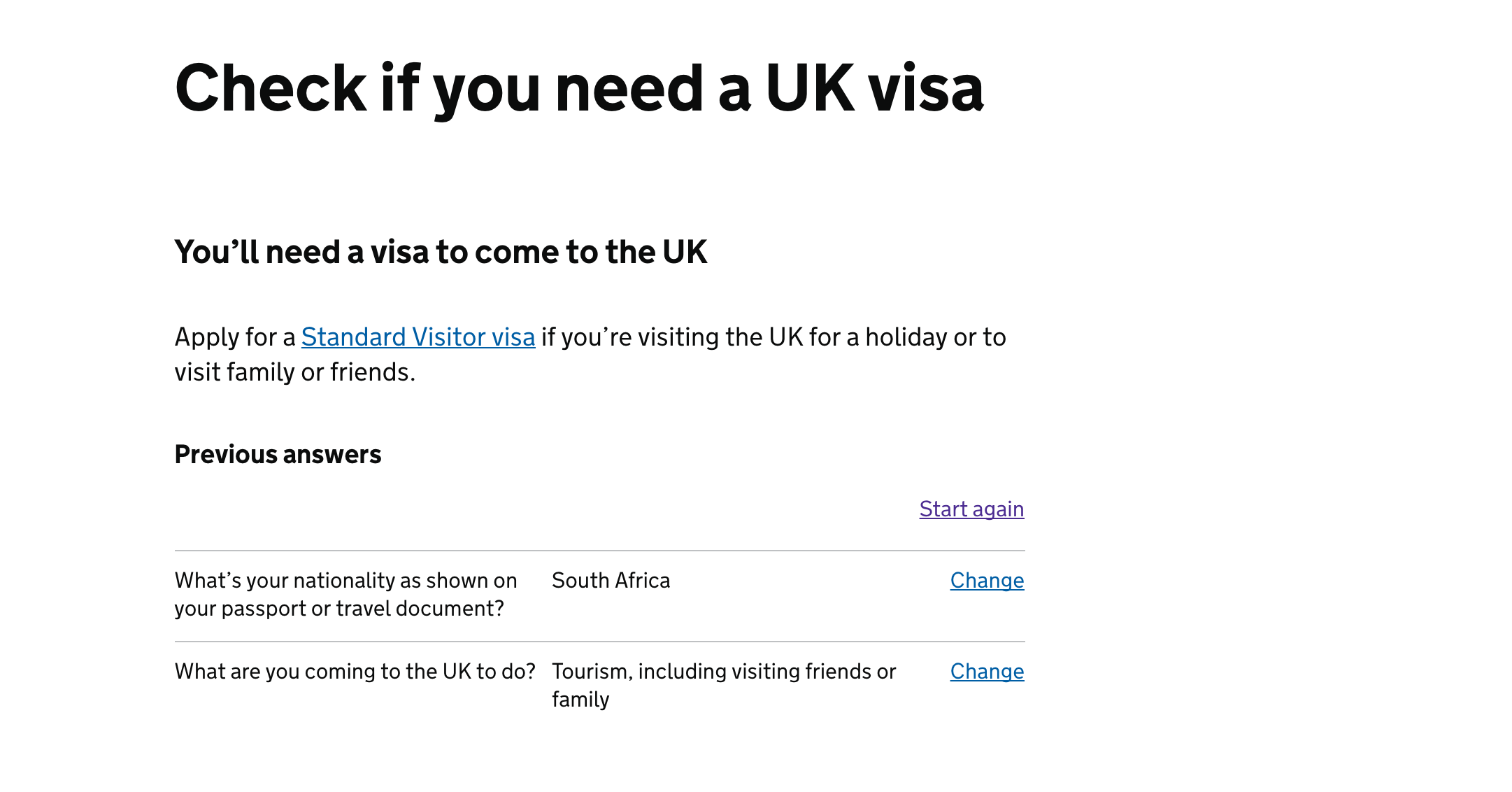Click the Check if you need a UK visa heading
Image resolution: width=1512 pixels, height=792 pixels.
pyautogui.click(x=579, y=89)
